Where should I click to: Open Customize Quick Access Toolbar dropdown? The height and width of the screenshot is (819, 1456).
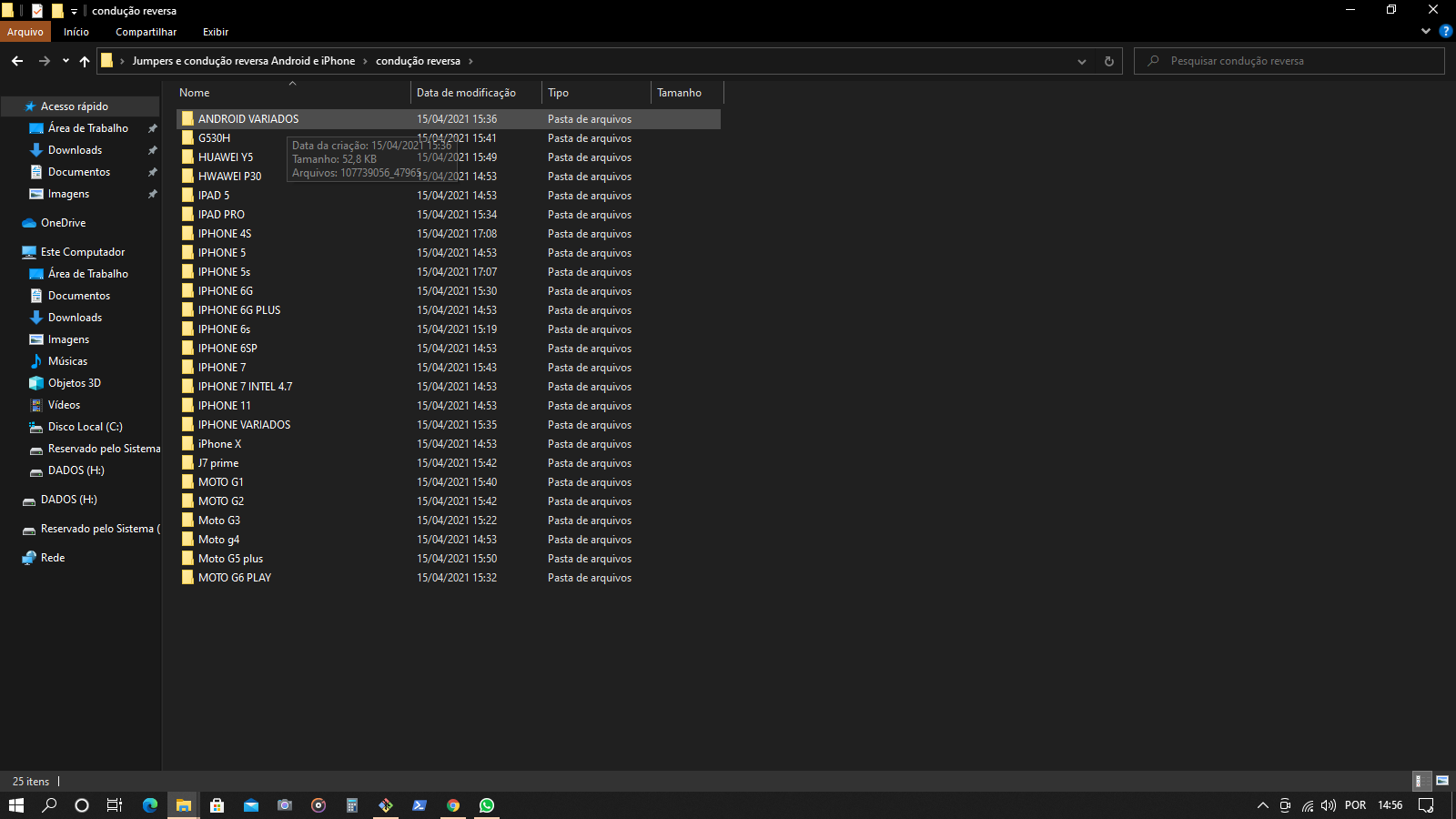tap(74, 12)
